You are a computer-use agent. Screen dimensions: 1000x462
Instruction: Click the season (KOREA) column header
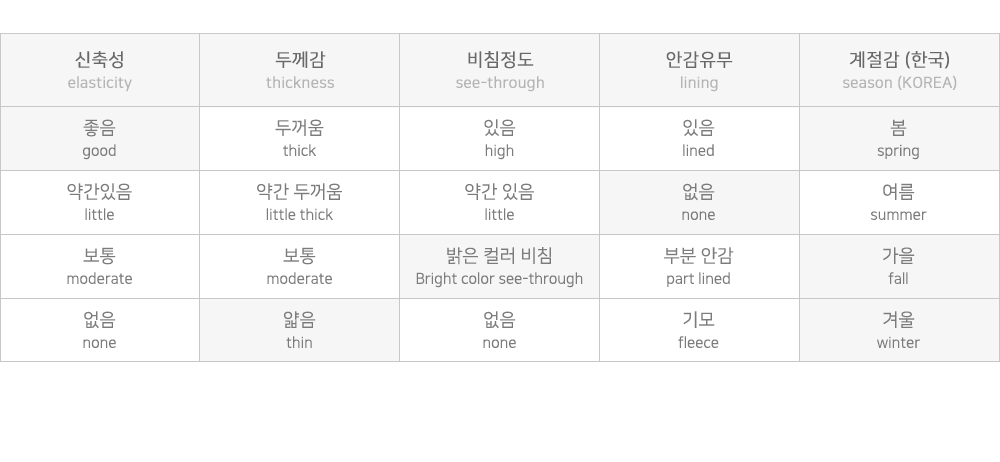[x=899, y=70]
